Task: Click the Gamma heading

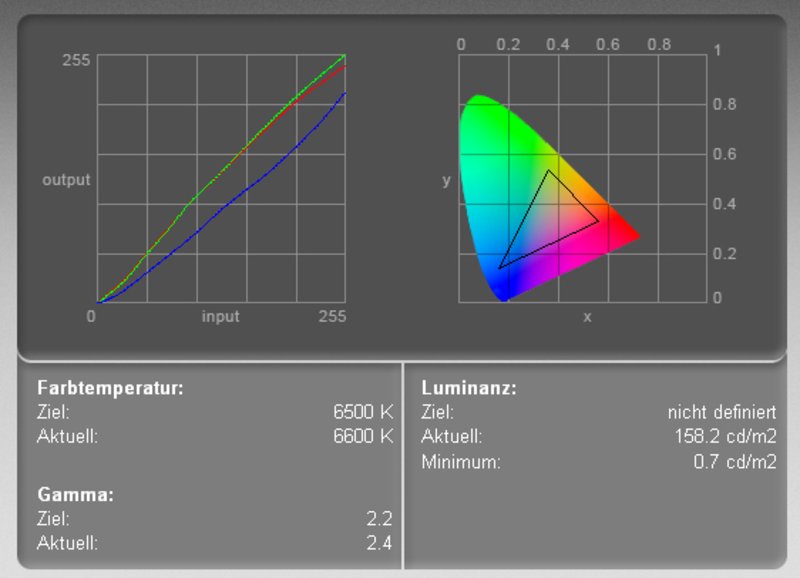Action: 76,494
